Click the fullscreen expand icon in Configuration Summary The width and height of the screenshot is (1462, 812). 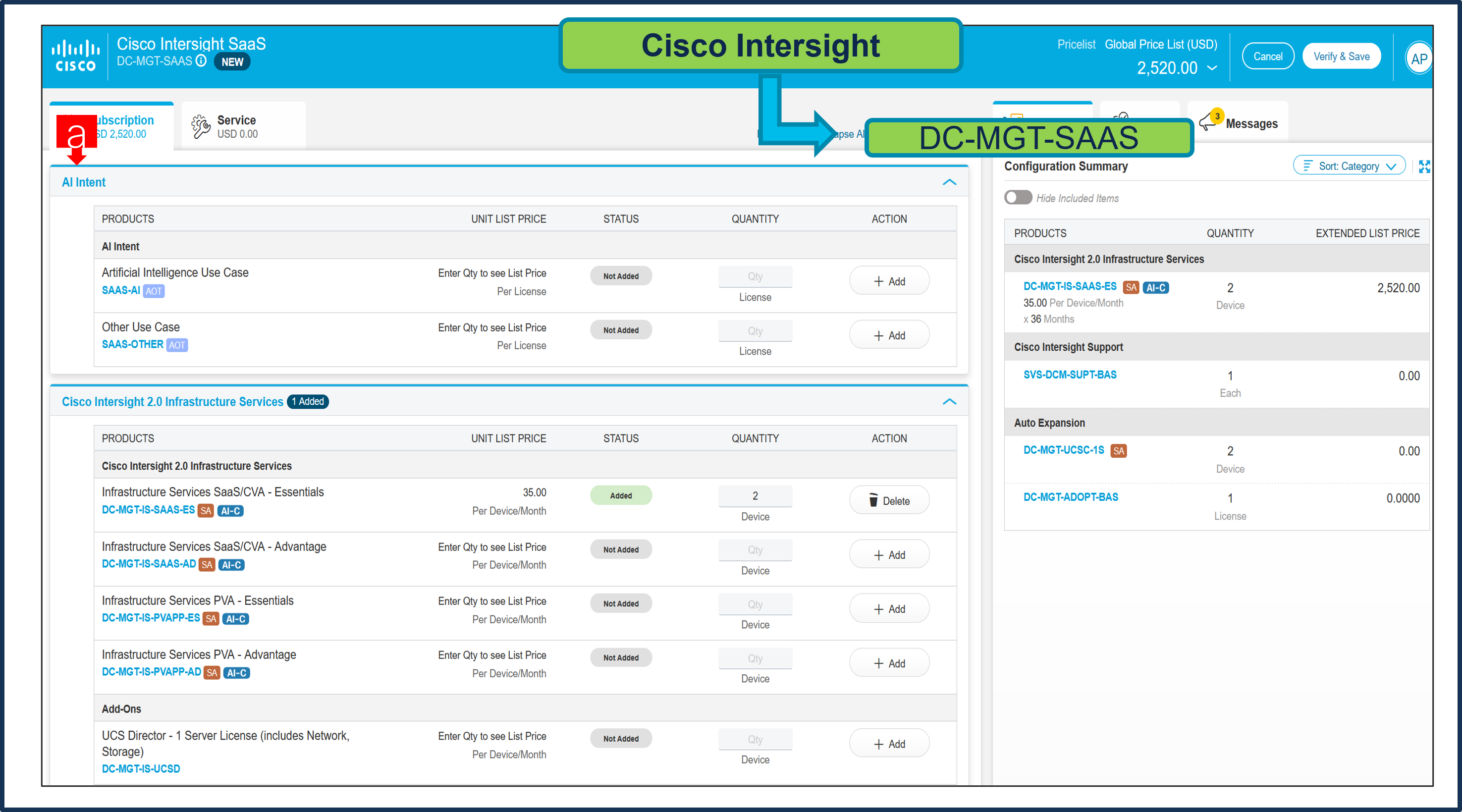pos(1424,166)
